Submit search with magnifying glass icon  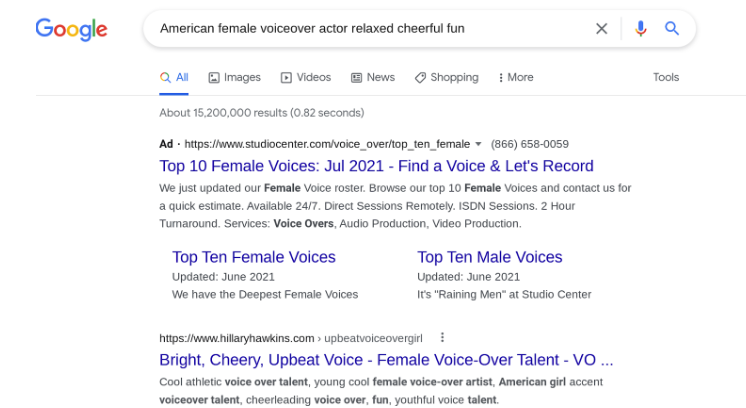click(x=672, y=29)
